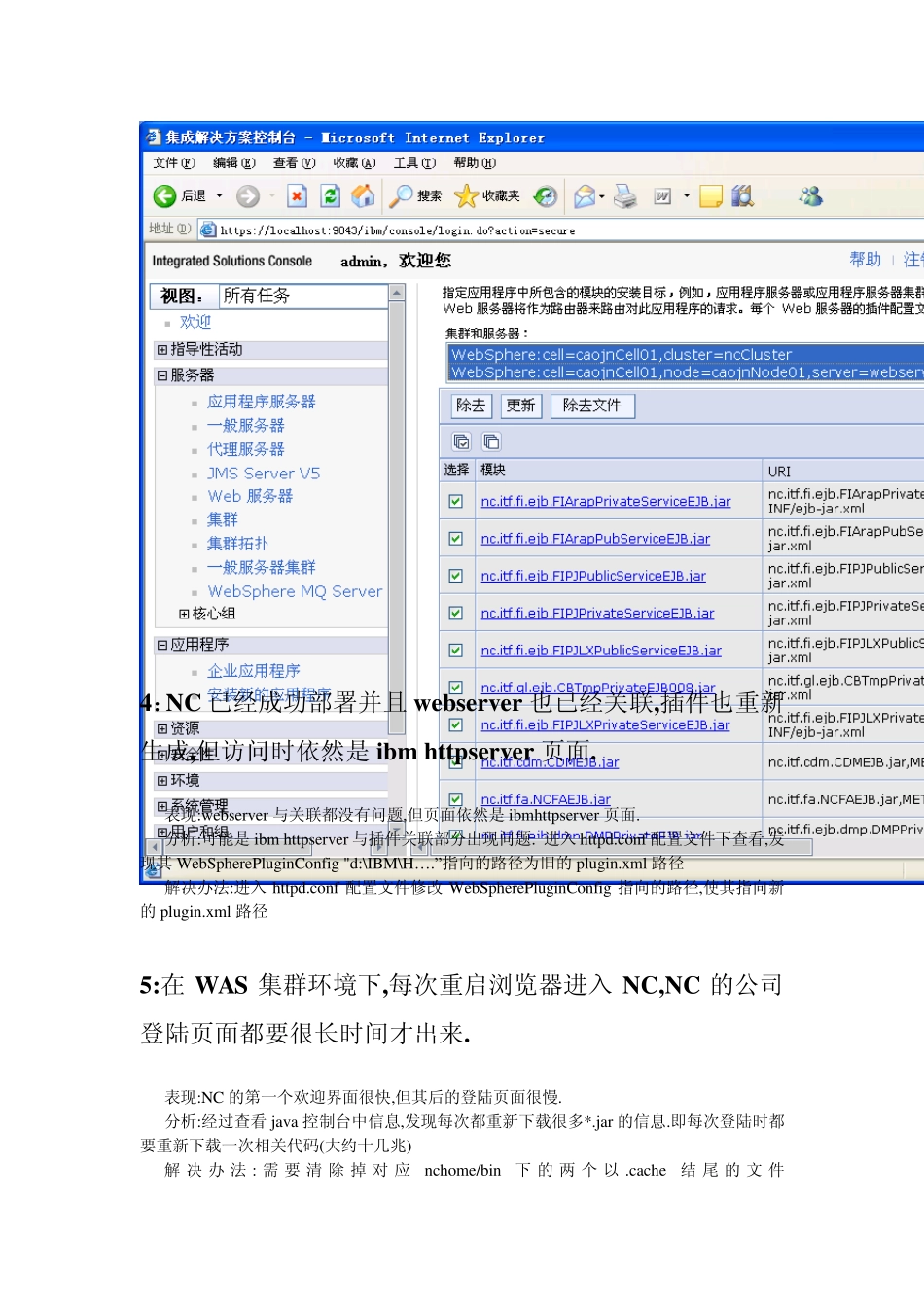Click the green Refresh page icon
The image size is (924, 1307).
(331, 196)
